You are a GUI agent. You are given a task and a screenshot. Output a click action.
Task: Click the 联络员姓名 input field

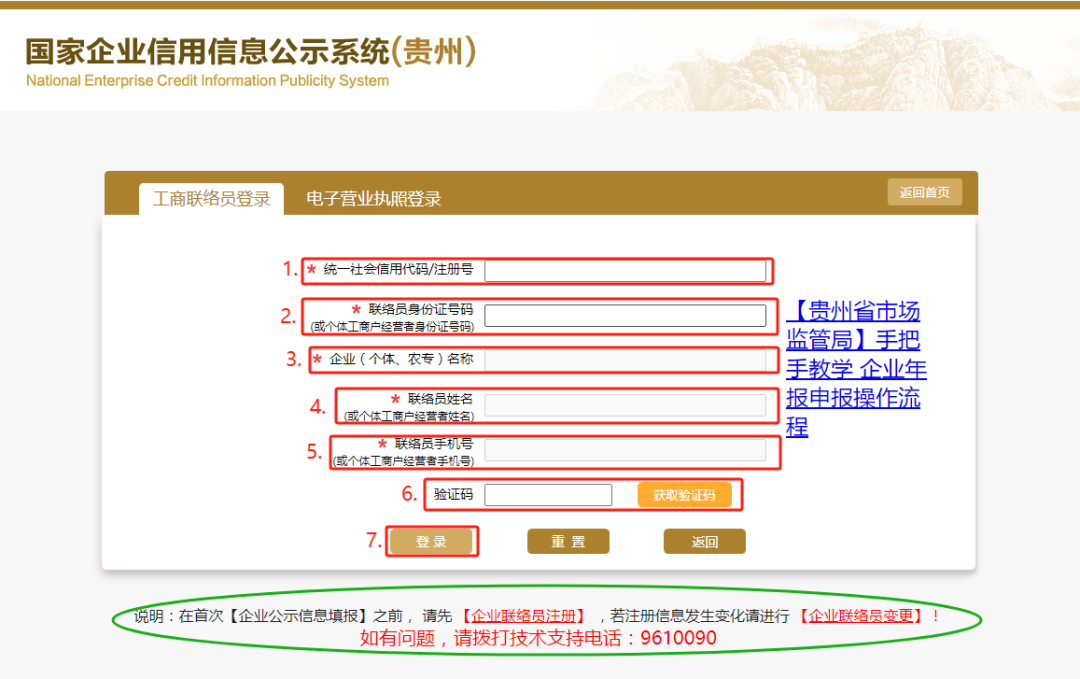pos(628,405)
